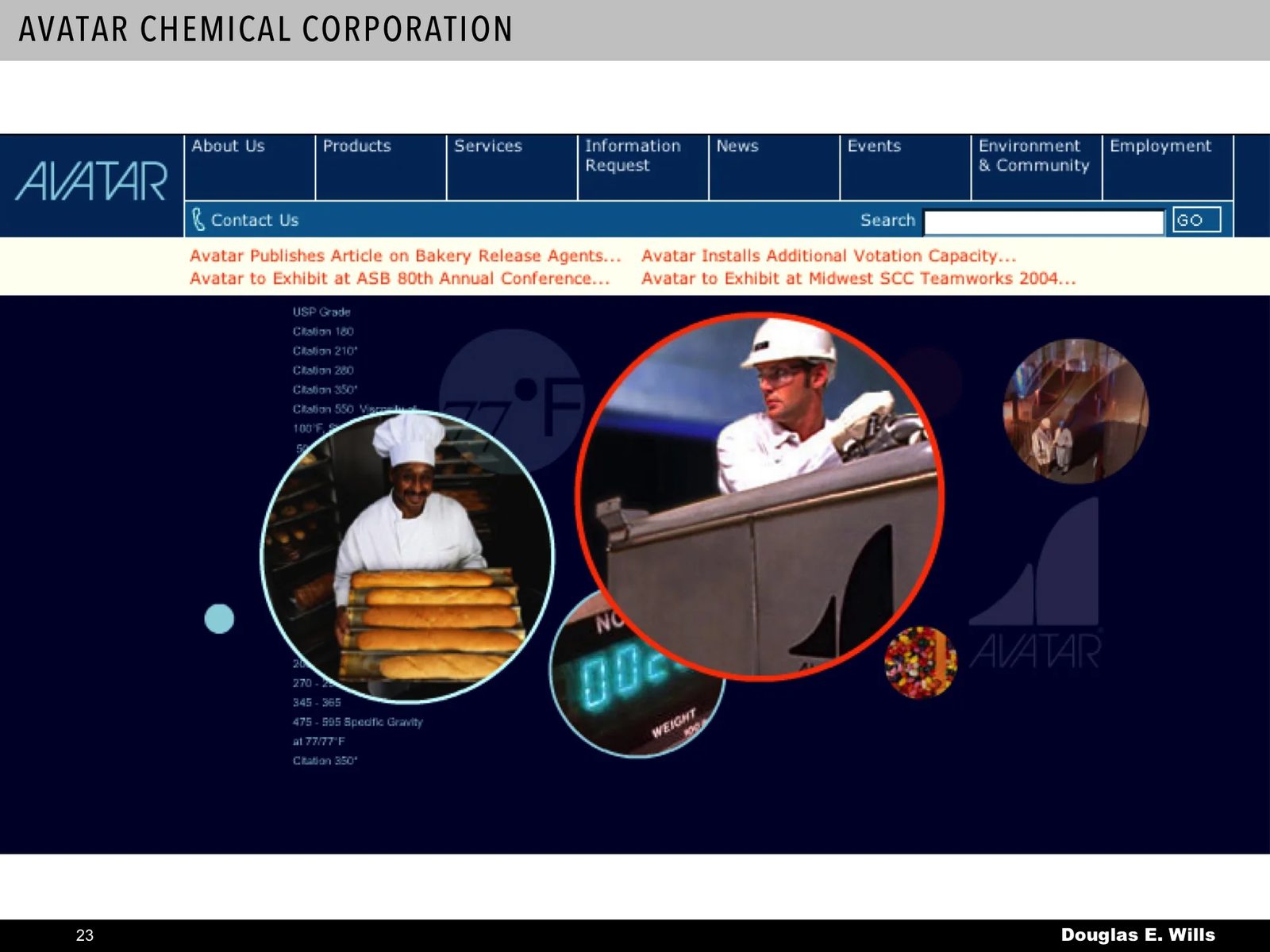Open the Contact Us link
Image resolution: width=1270 pixels, height=952 pixels.
pos(255,220)
